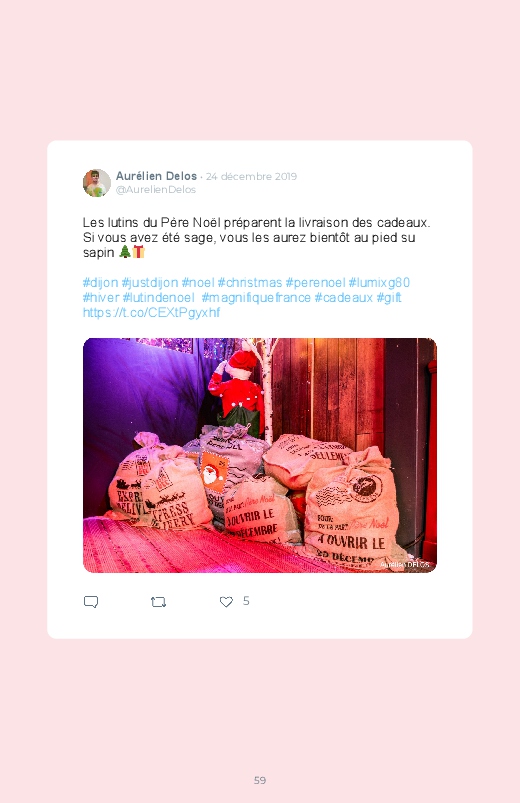Click the retweet arrows icon
Viewport: 520px width, 803px height.
[158, 602]
